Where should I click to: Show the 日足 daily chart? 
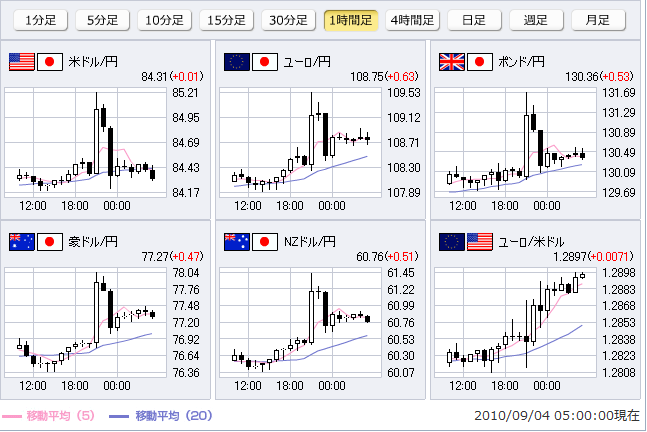pyautogui.click(x=475, y=20)
